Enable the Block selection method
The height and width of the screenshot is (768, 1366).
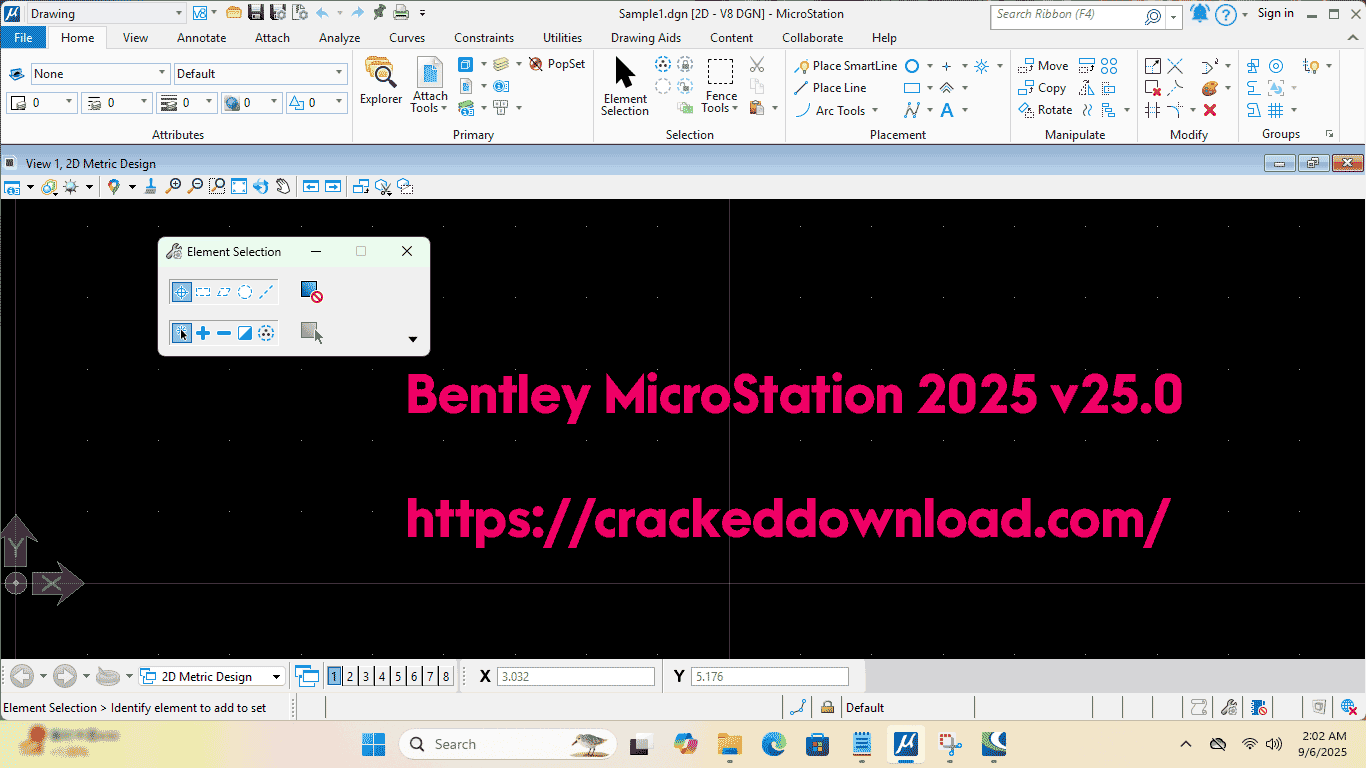pos(203,292)
